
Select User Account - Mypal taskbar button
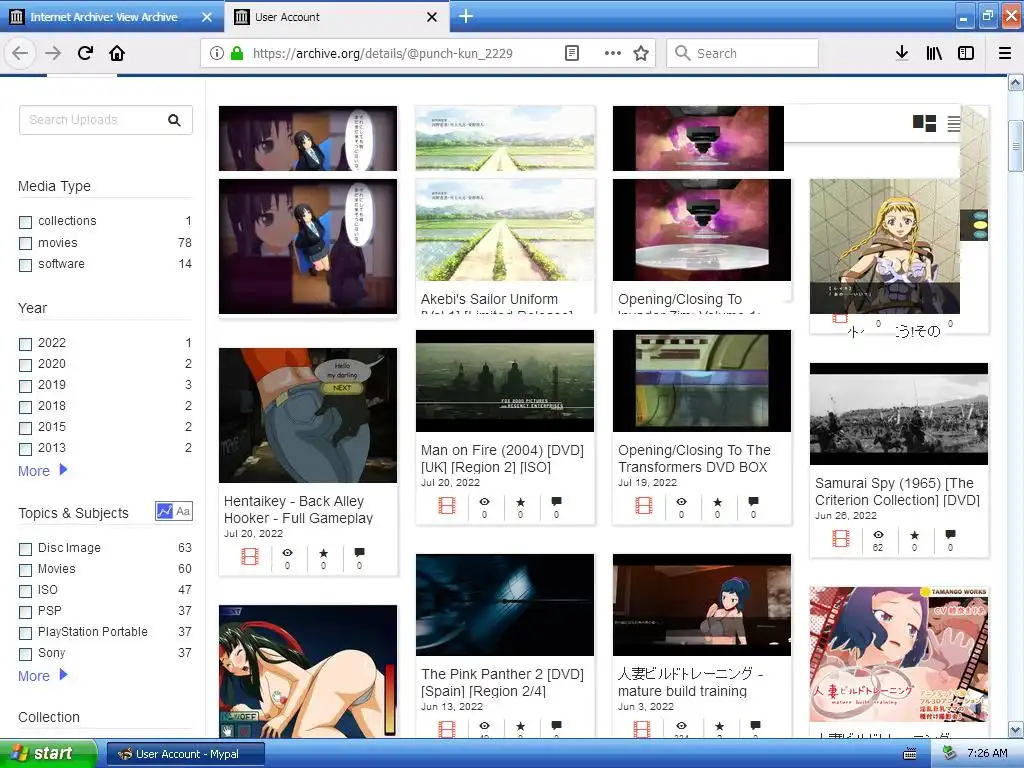pos(185,754)
